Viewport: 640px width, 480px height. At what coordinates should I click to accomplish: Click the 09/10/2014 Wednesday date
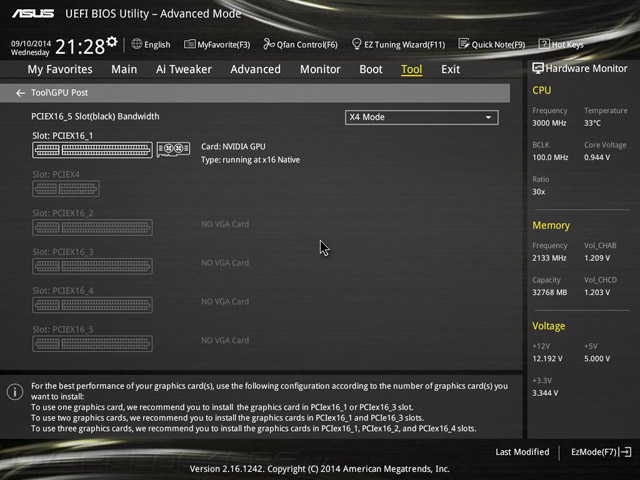pyautogui.click(x=31, y=48)
